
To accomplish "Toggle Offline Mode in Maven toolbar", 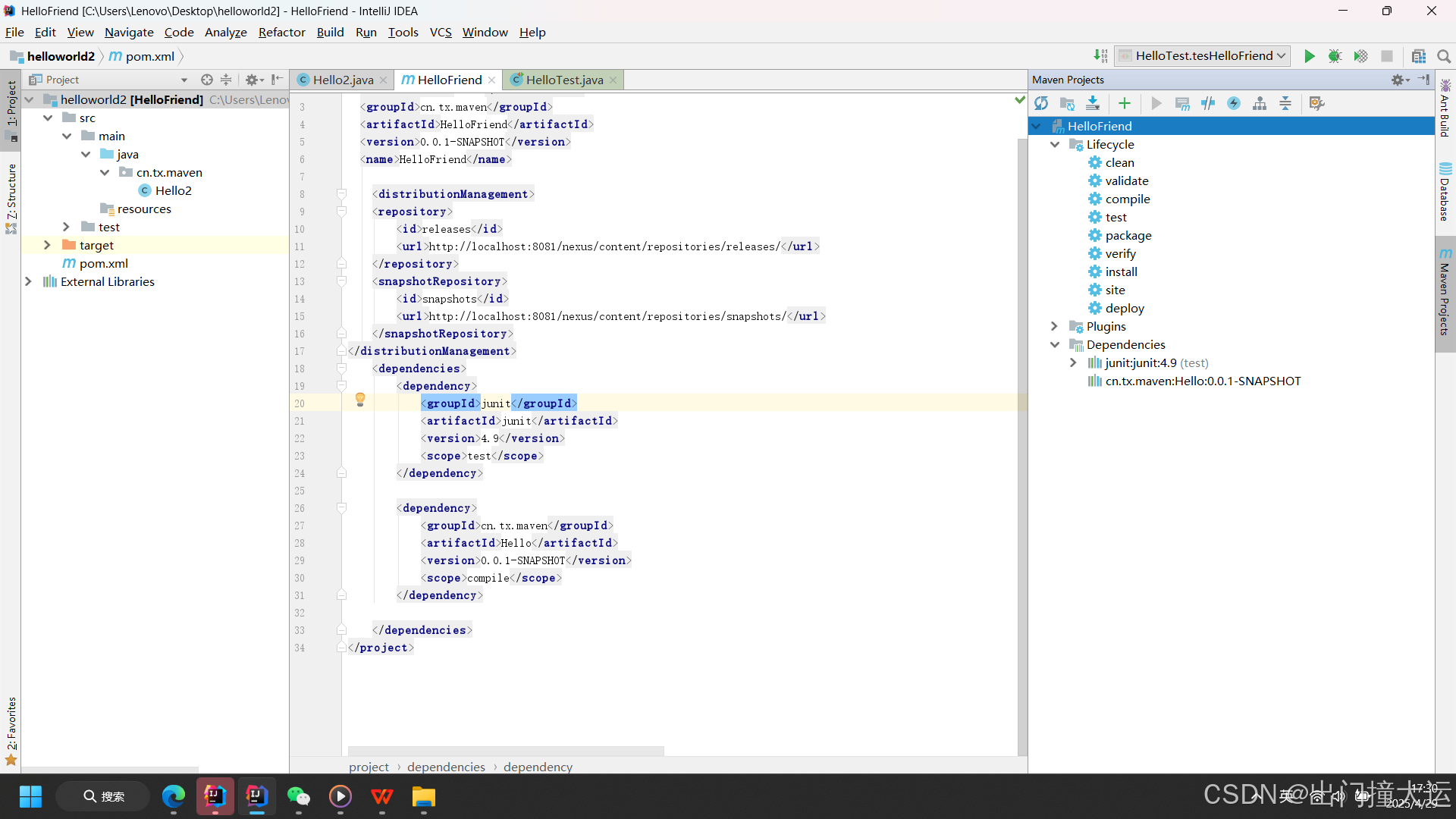I will click(1208, 103).
